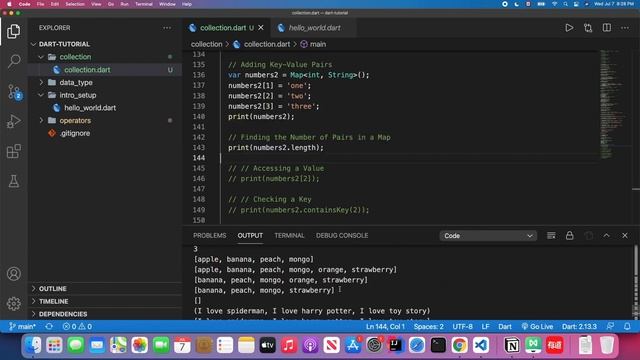Open the Manage gear menu
The image size is (640, 360).
[13, 303]
